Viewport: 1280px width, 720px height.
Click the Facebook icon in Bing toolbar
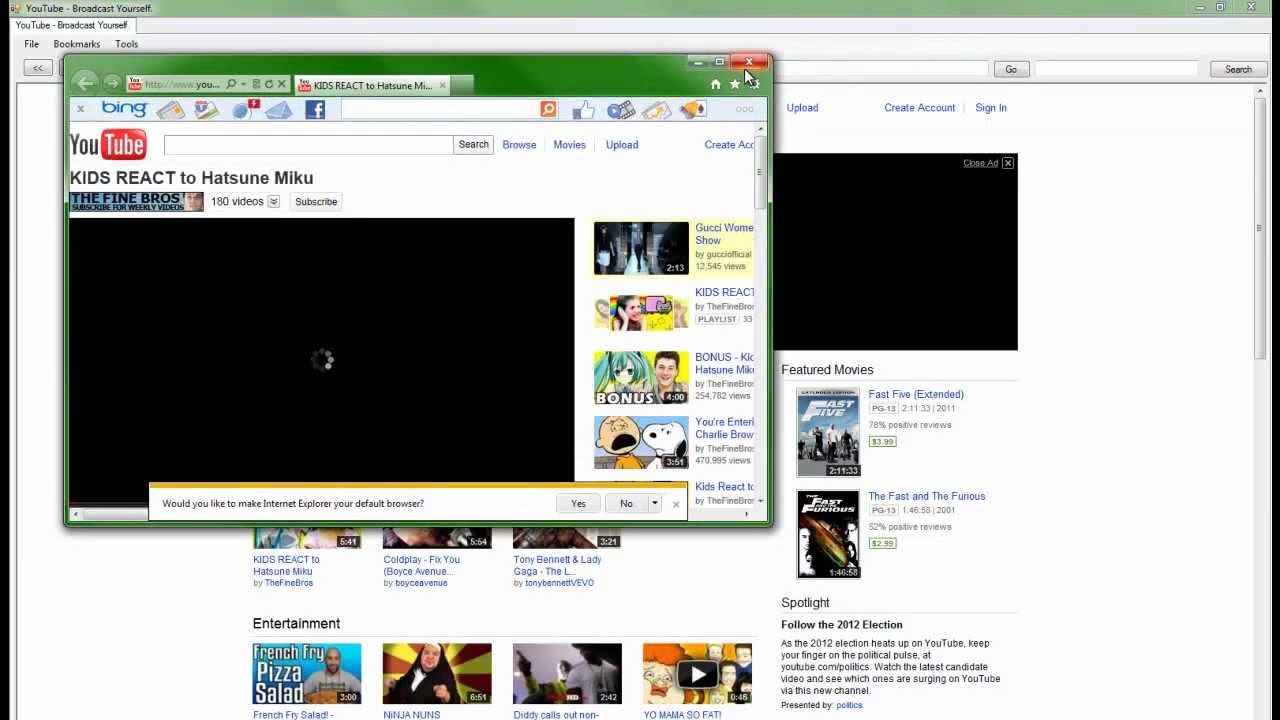pyautogui.click(x=315, y=110)
